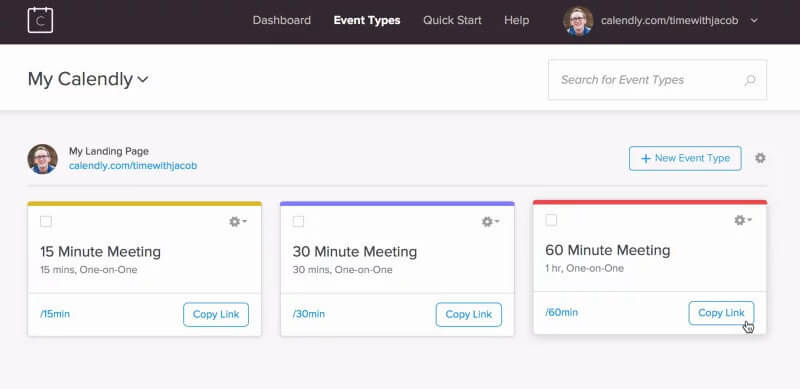Click '15 mins, One-on-One' text

pos(89,270)
